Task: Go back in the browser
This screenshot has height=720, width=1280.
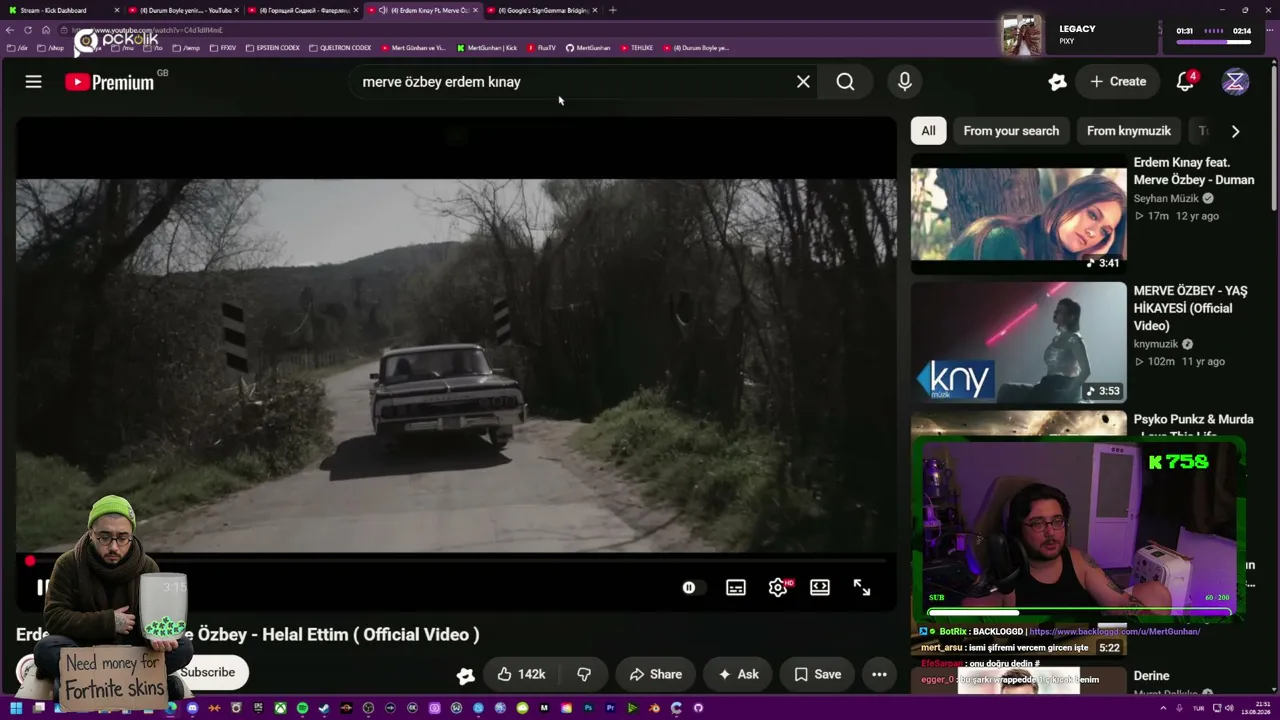Action: pos(10,30)
